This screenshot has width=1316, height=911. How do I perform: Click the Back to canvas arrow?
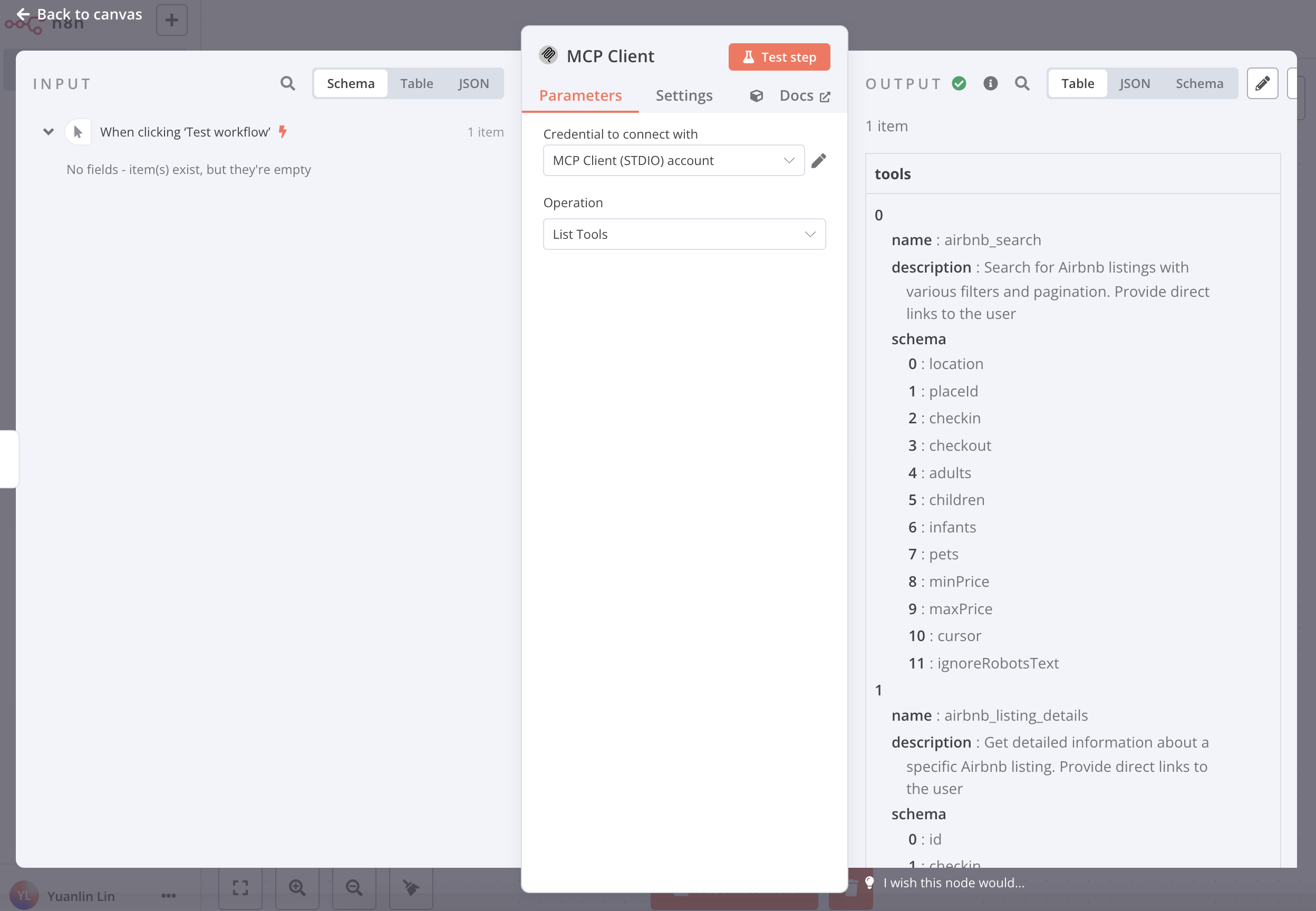(23, 14)
